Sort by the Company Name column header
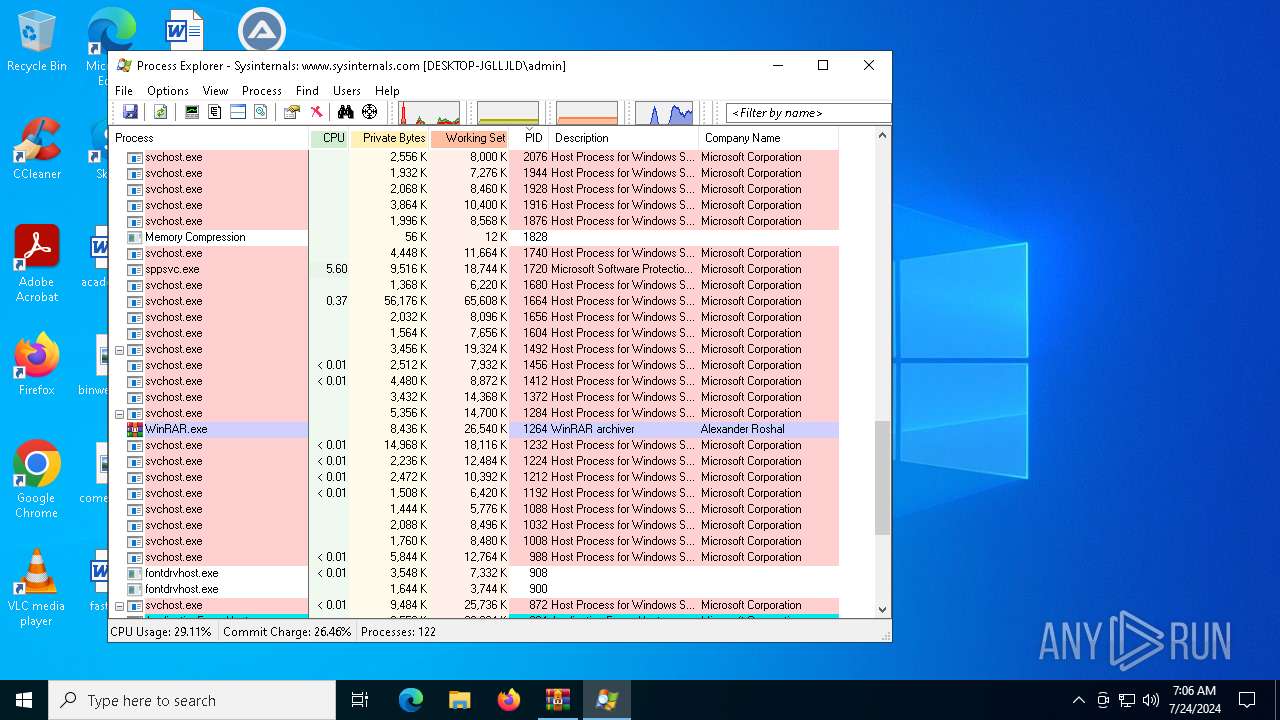The image size is (1280, 720). (768, 138)
